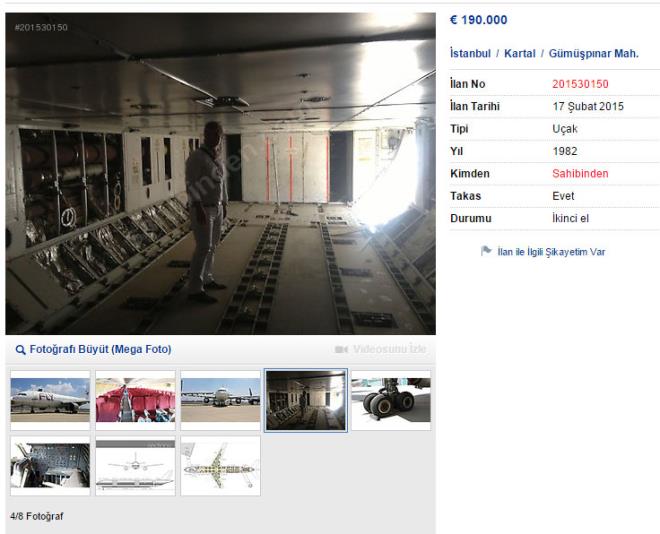Click the large cargo hold main photo
Viewport: 660px width, 534px height.
pos(221,174)
